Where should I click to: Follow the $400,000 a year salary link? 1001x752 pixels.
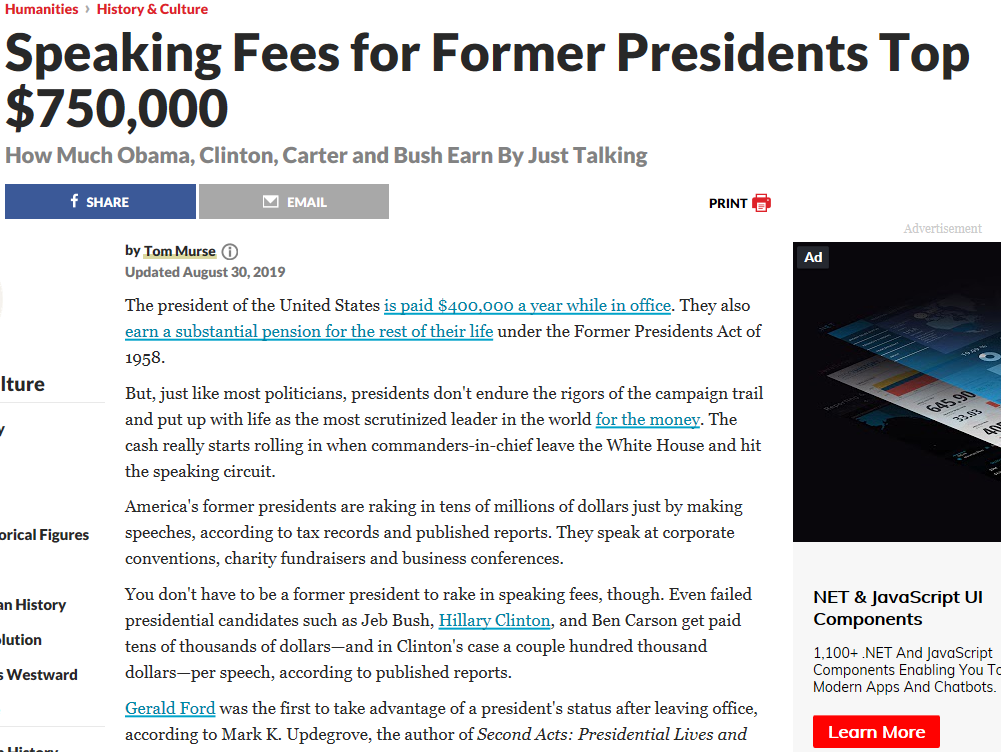pyautogui.click(x=527, y=306)
